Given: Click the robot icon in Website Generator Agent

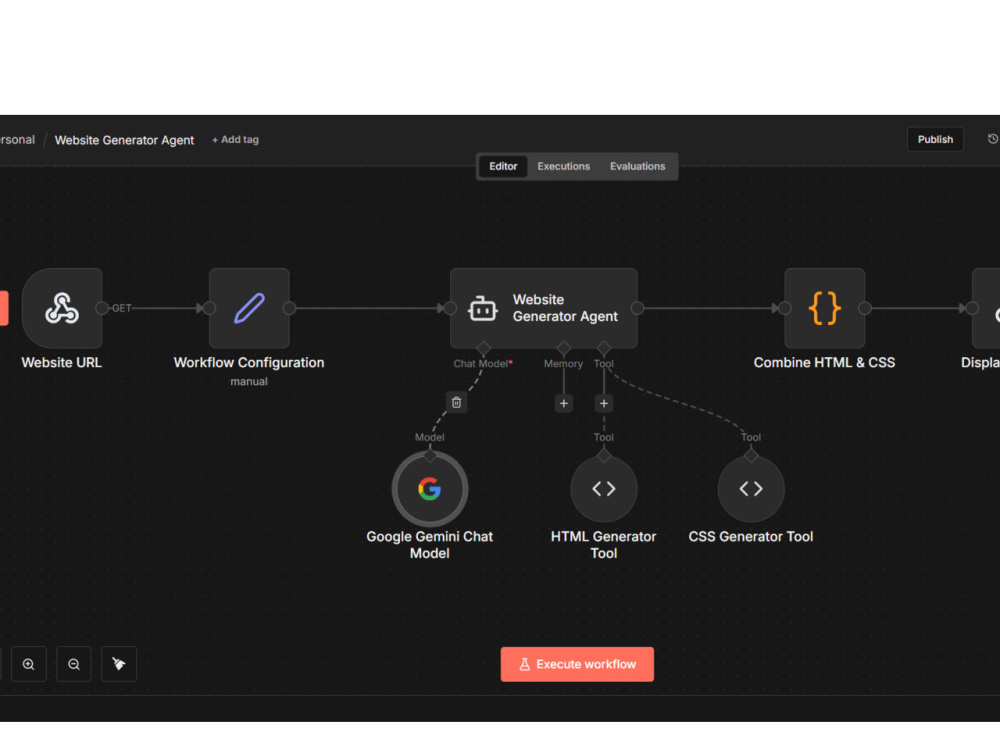Looking at the screenshot, I should pyautogui.click(x=483, y=309).
